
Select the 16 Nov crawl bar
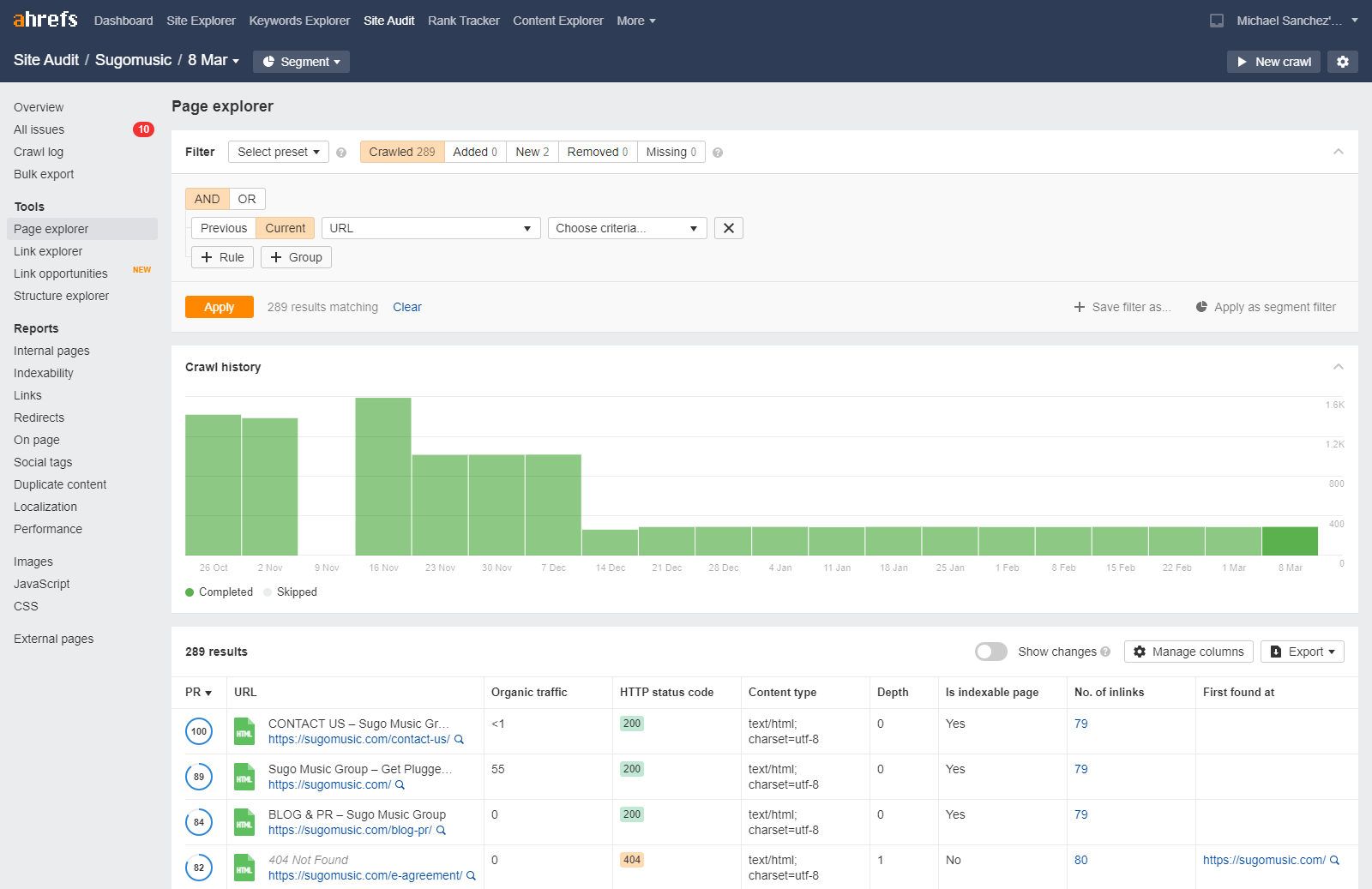click(x=383, y=477)
